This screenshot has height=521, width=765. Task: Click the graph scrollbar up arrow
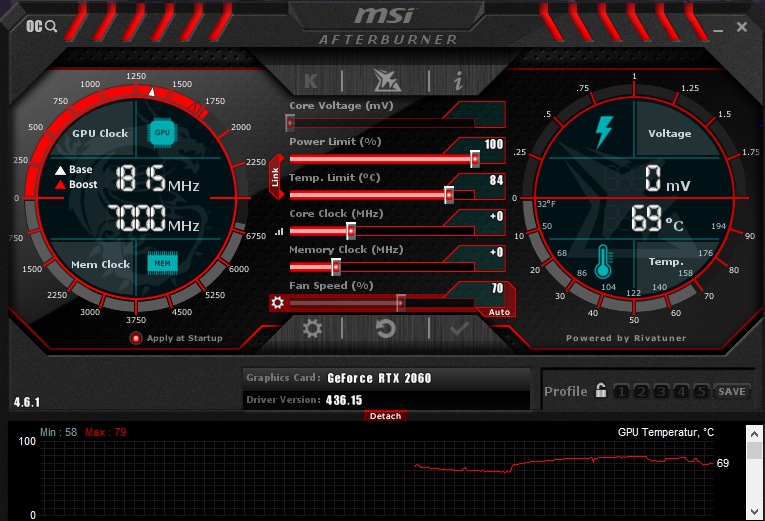(x=754, y=433)
